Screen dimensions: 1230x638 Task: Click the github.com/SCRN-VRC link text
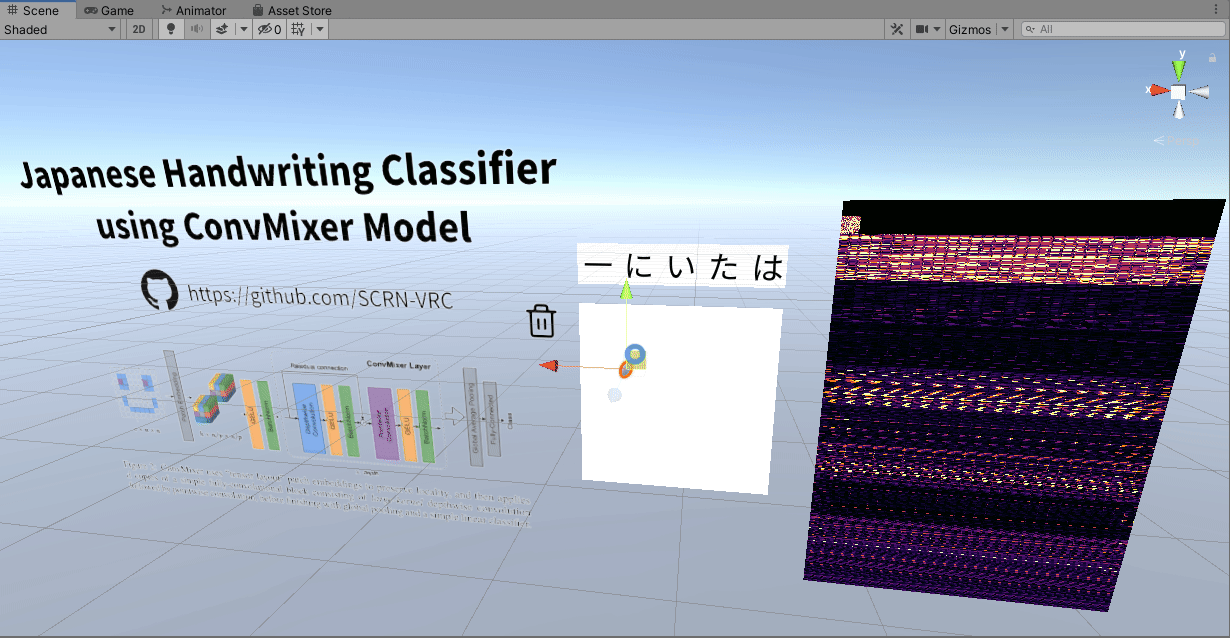pos(320,296)
